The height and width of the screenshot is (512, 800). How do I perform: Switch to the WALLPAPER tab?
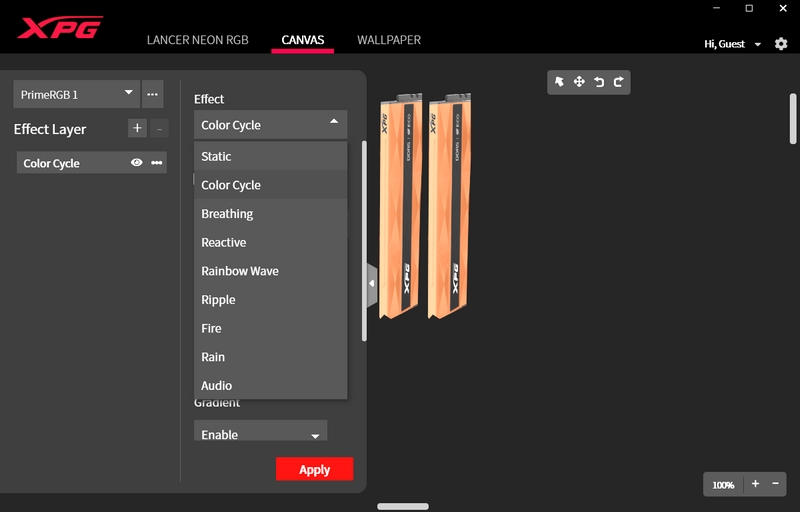pyautogui.click(x=389, y=40)
